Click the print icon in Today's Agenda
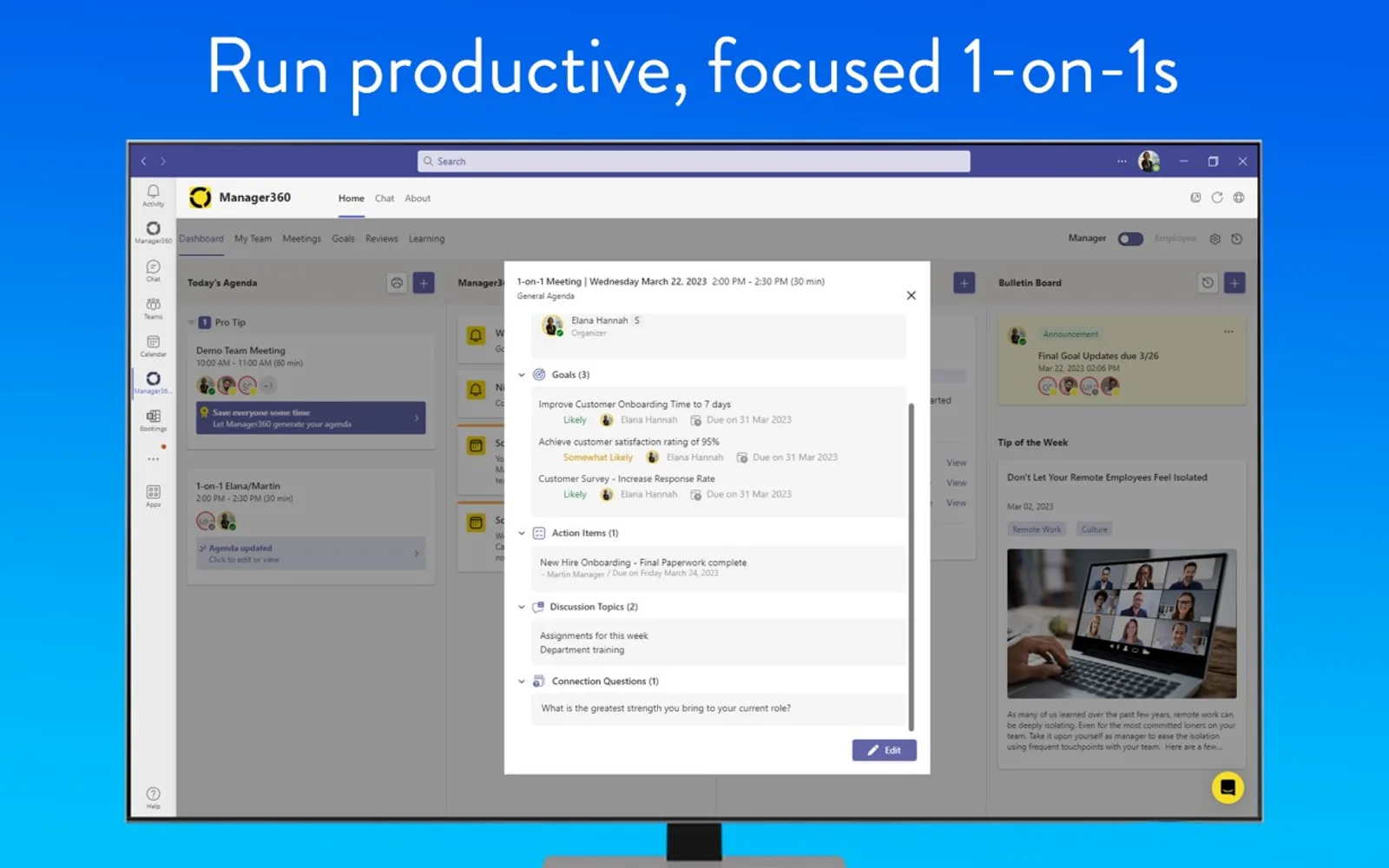 (397, 283)
